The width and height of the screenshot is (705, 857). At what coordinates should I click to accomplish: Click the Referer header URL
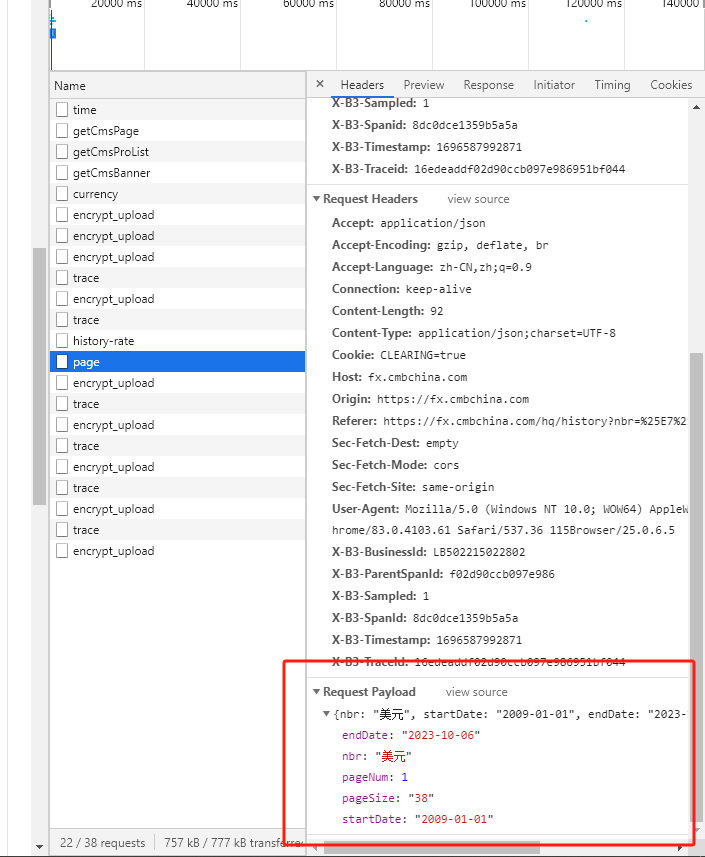click(534, 421)
